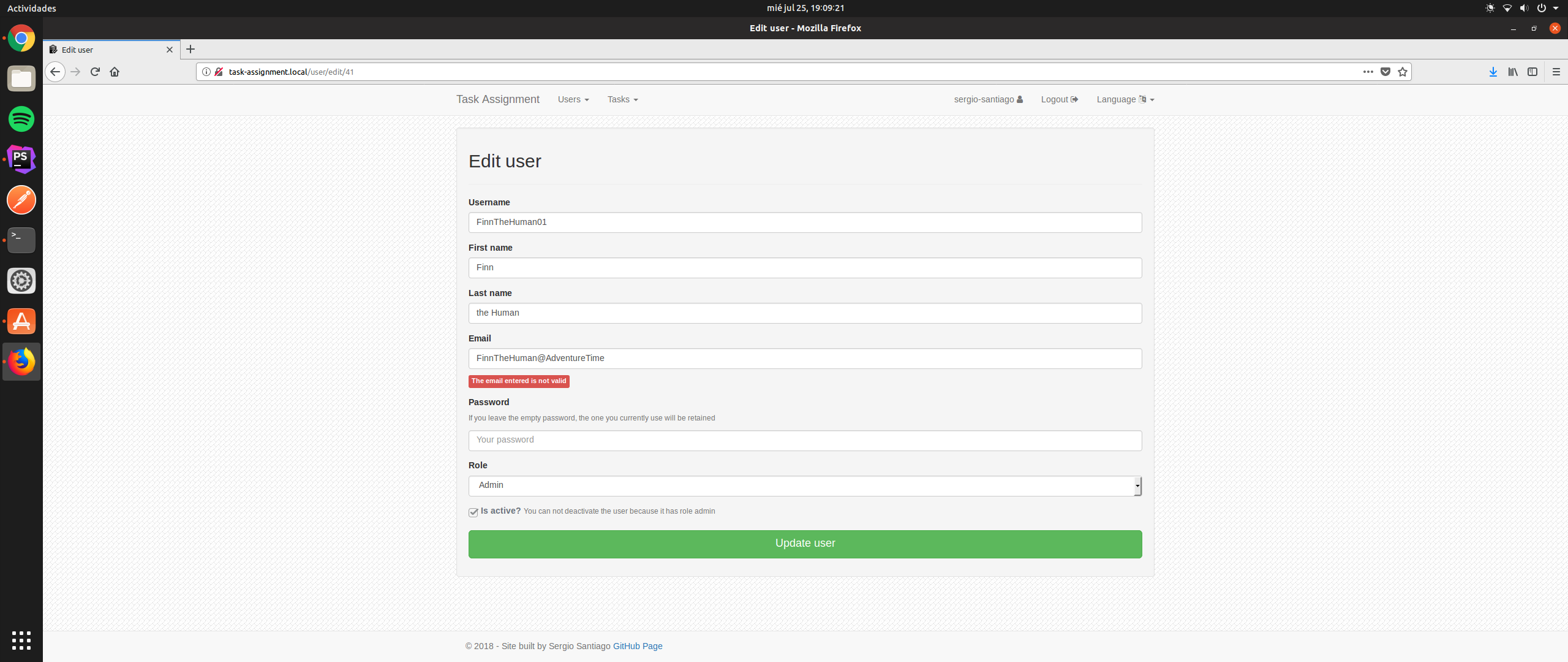Open Firefox hamburger menu
Viewport: 1568px width, 662px height.
tap(1556, 72)
